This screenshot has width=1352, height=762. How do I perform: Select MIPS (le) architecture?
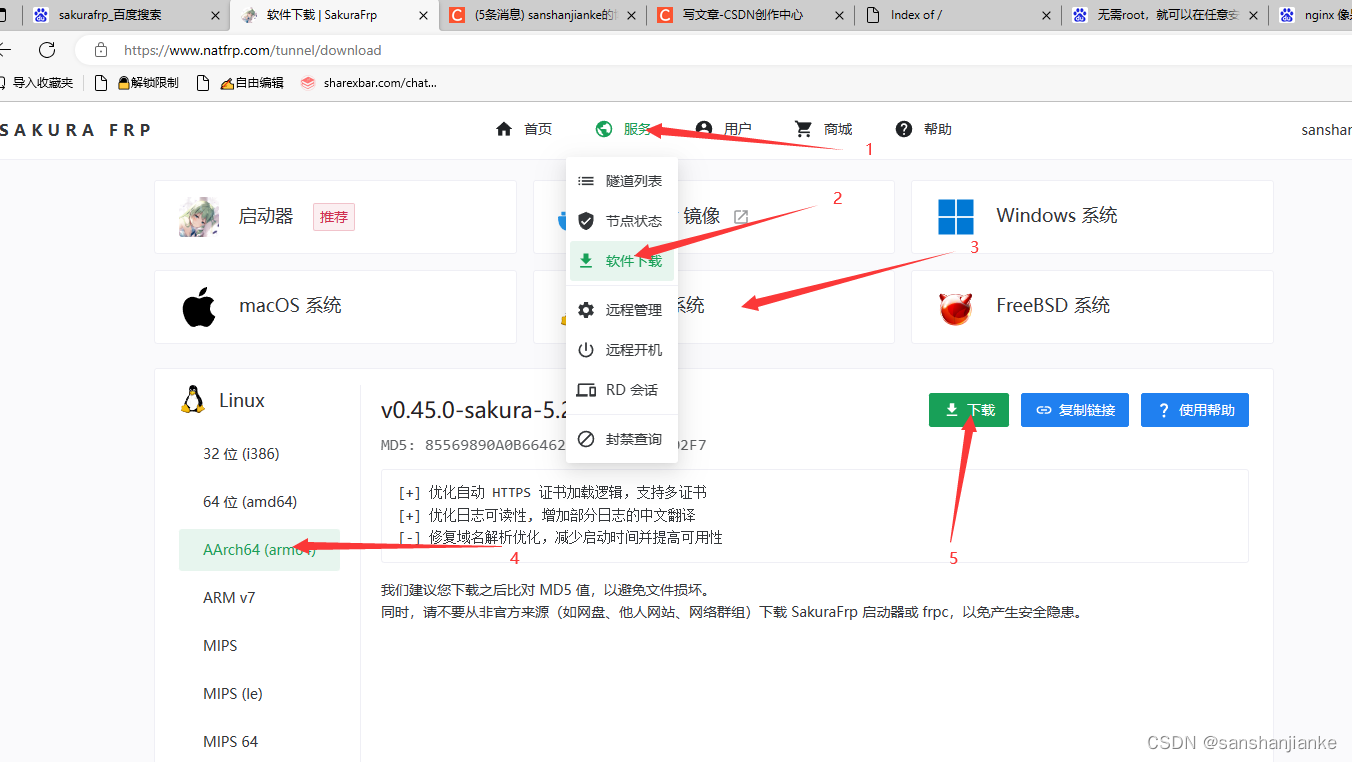point(259,694)
